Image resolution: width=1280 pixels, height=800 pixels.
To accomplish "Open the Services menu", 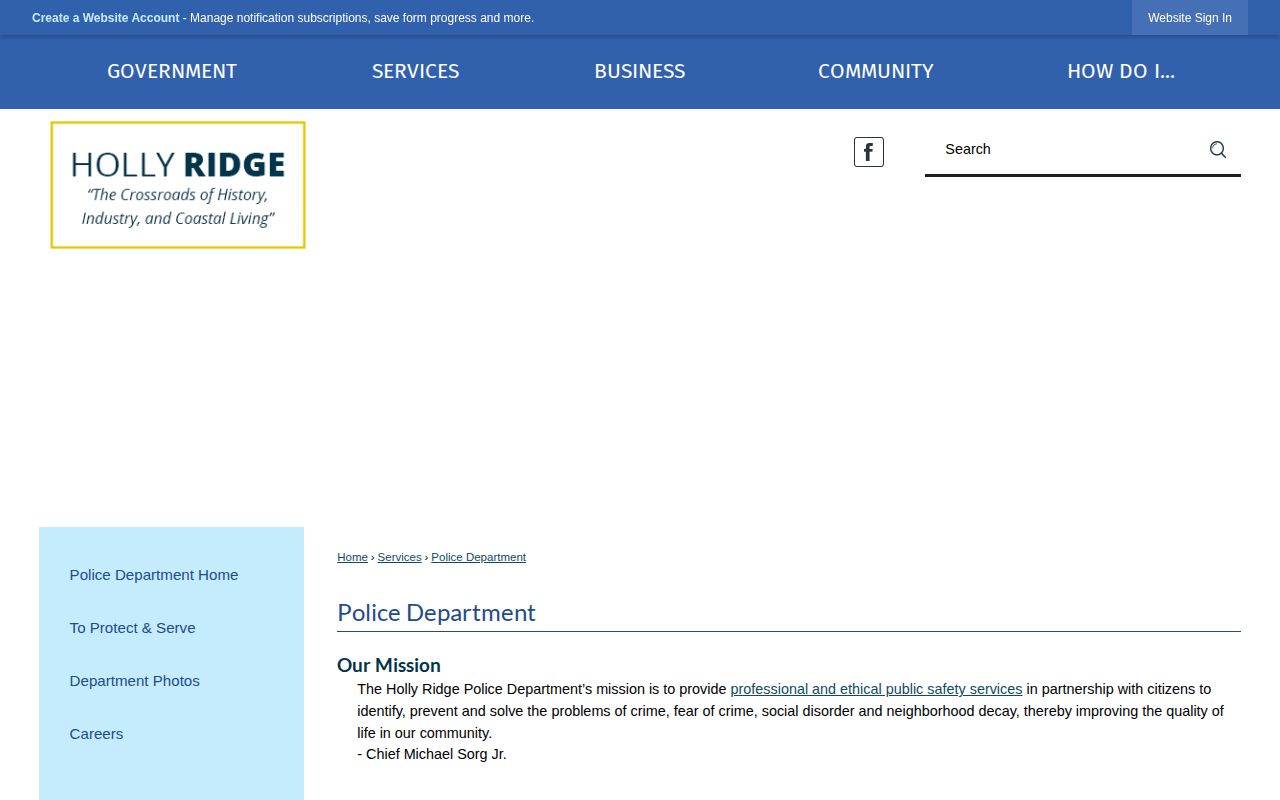I will 416,72.
